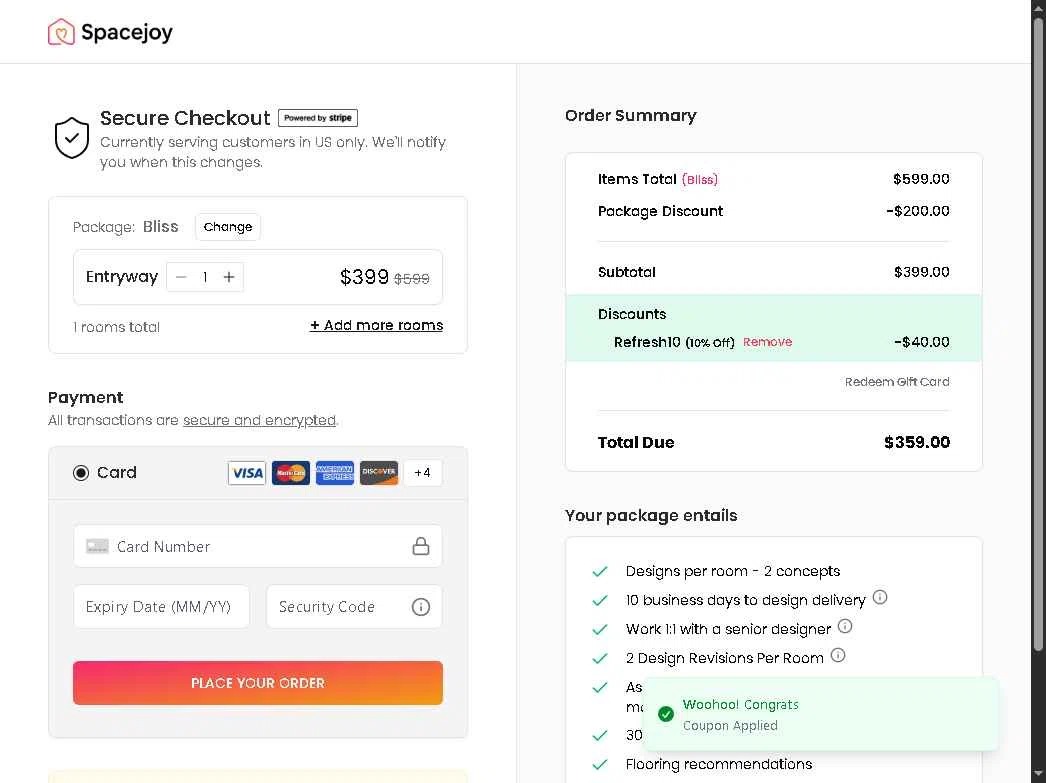The height and width of the screenshot is (783, 1046).
Task: Click checkmark beside 2 Design Revisions Per Room
Action: coord(600,658)
